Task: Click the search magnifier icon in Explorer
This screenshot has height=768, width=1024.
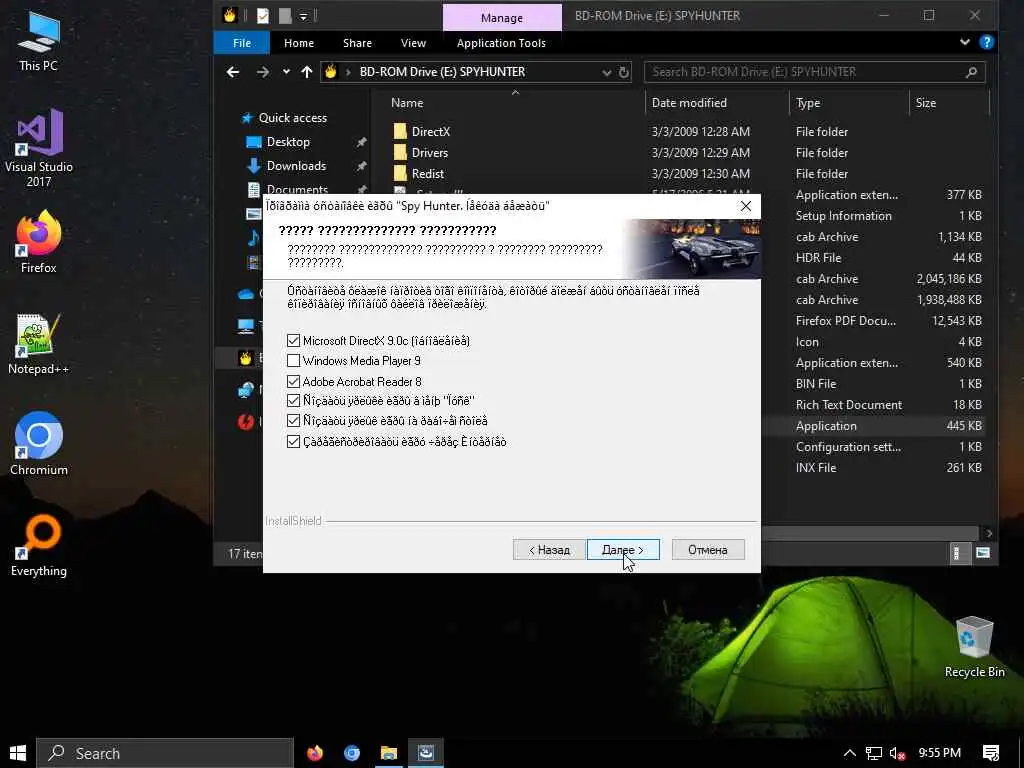Action: (971, 72)
